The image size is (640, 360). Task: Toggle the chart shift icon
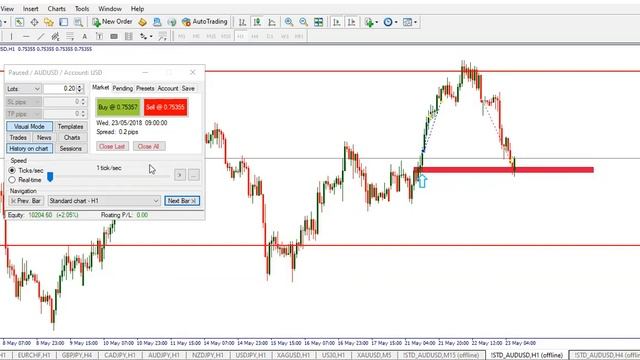[351, 22]
